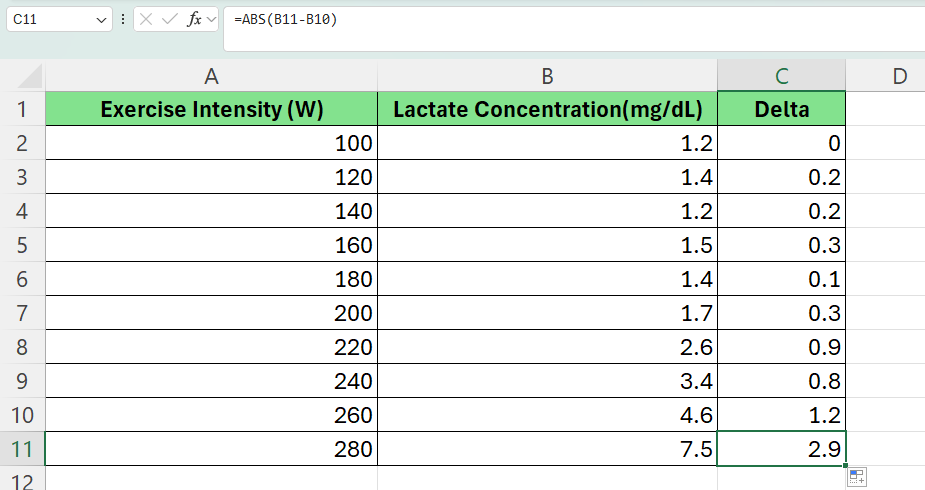The image size is (925, 490).
Task: Expand the chevron next to fx button
Action: coord(211,20)
